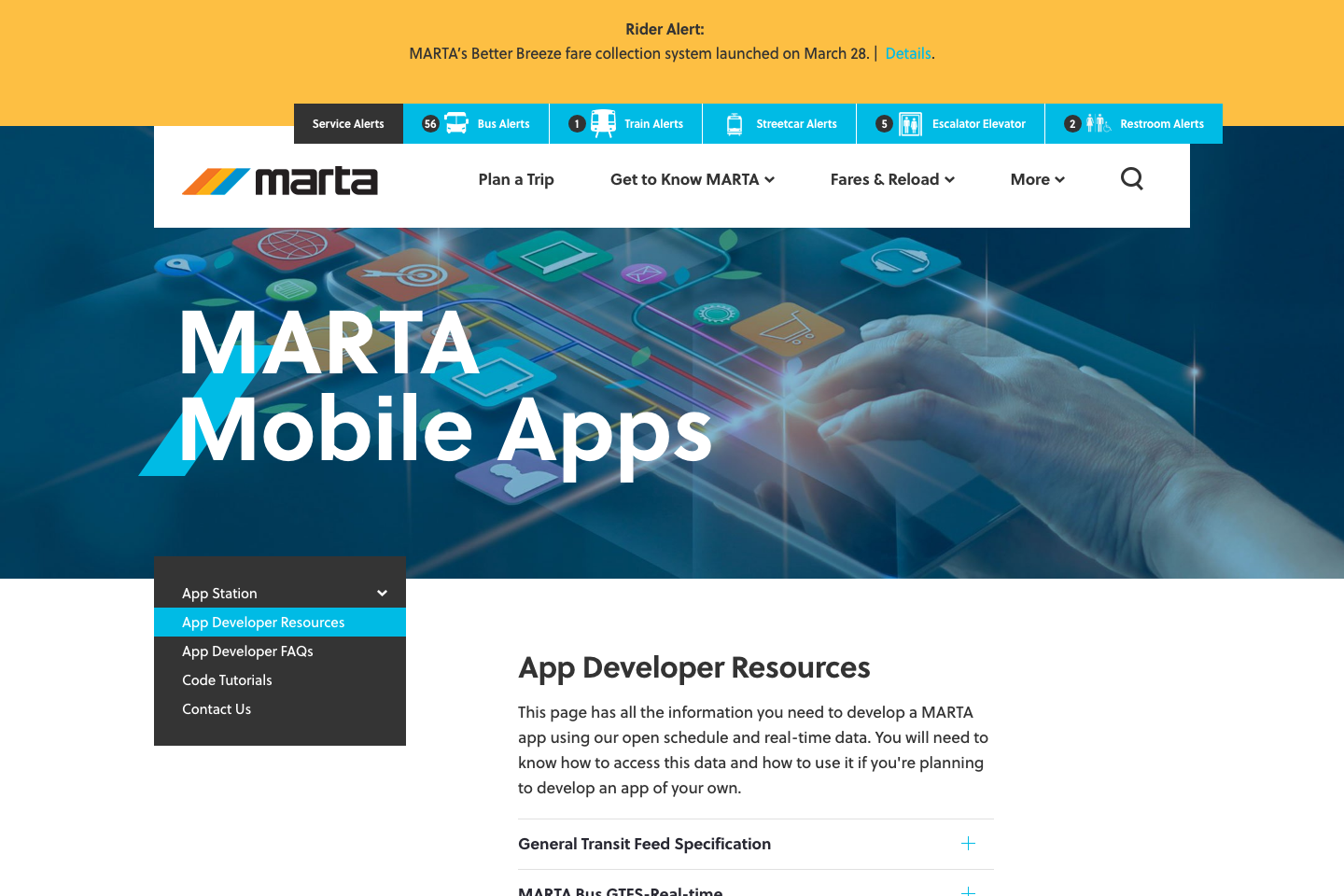Open App Developer FAQs sidebar item

coord(247,651)
